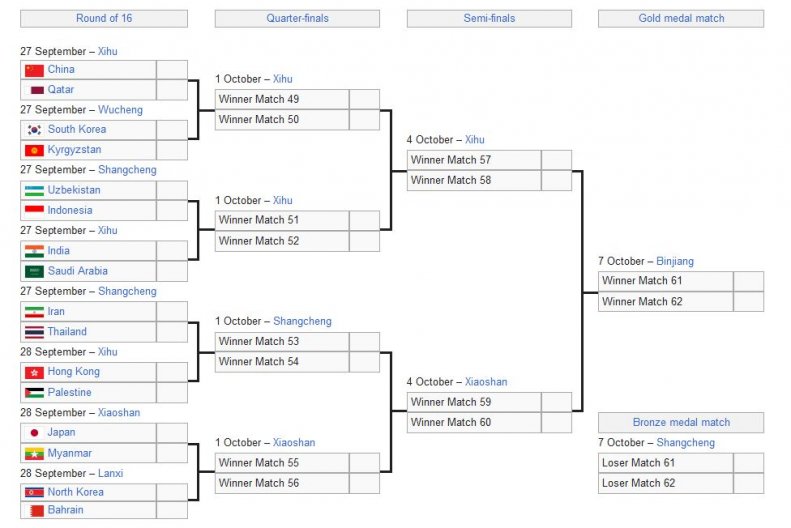
Task: Click the China flag icon
Action: [34, 70]
